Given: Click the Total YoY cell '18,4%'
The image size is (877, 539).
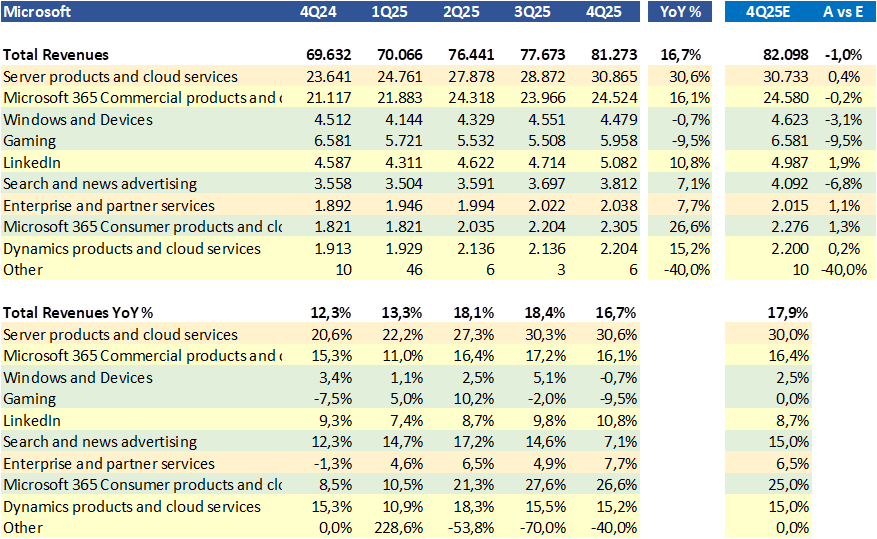Looking at the screenshot, I should (x=545, y=313).
